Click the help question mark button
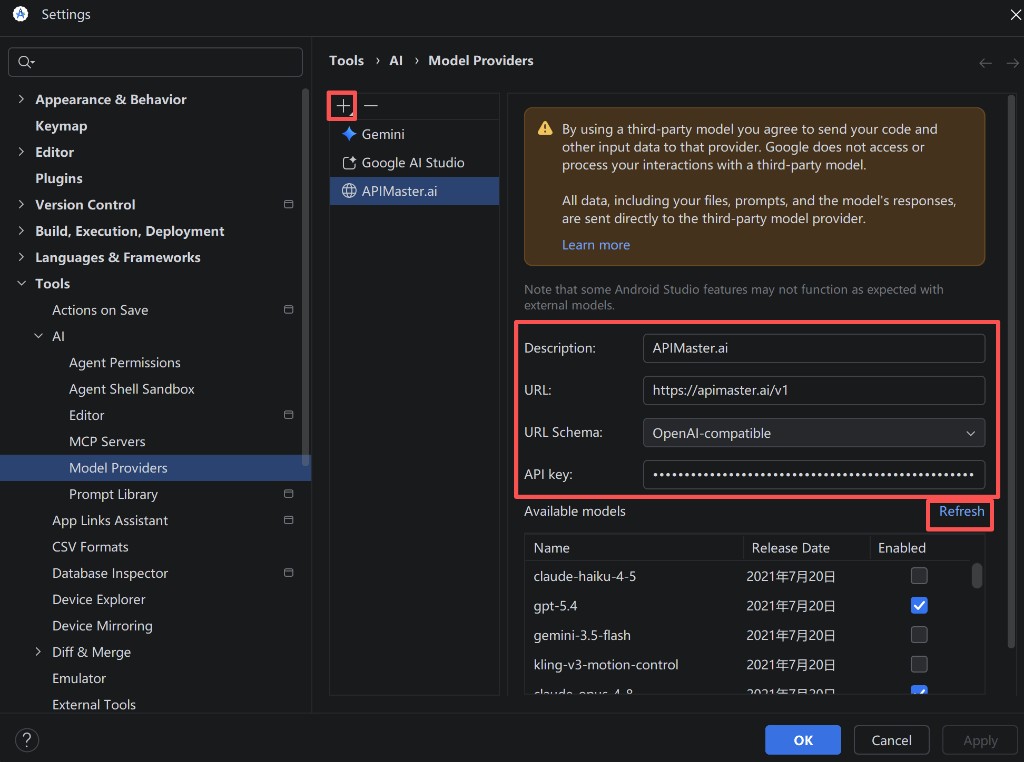The height and width of the screenshot is (762, 1024). (27, 740)
